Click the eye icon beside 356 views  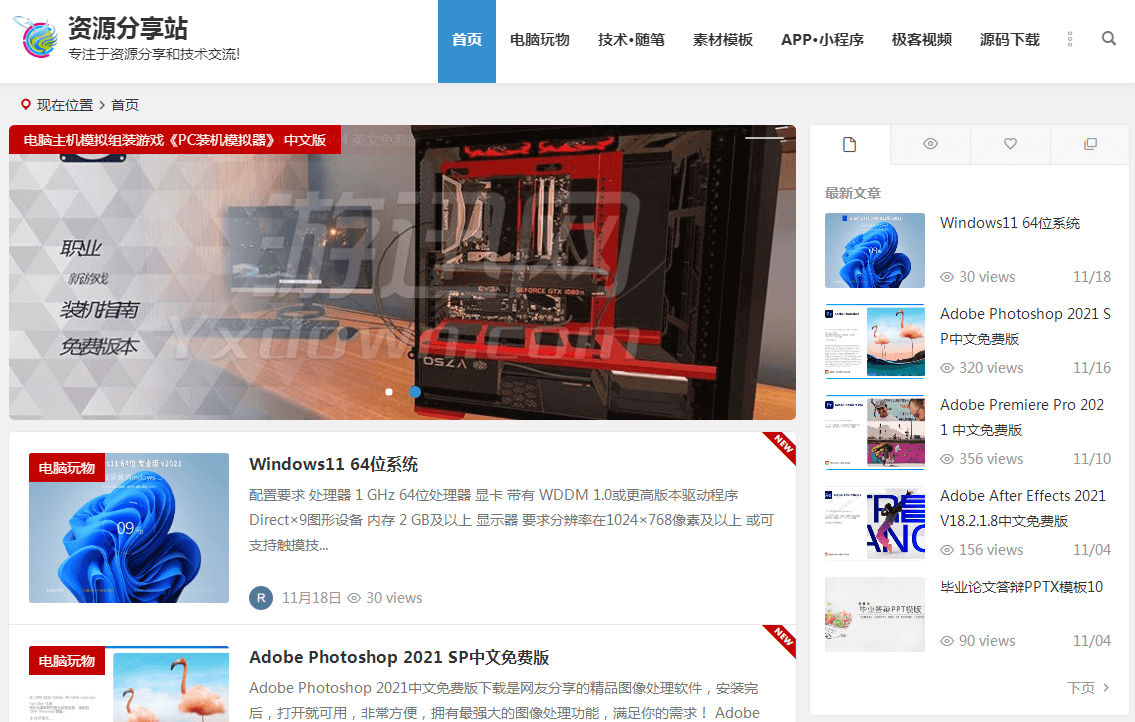coord(947,459)
